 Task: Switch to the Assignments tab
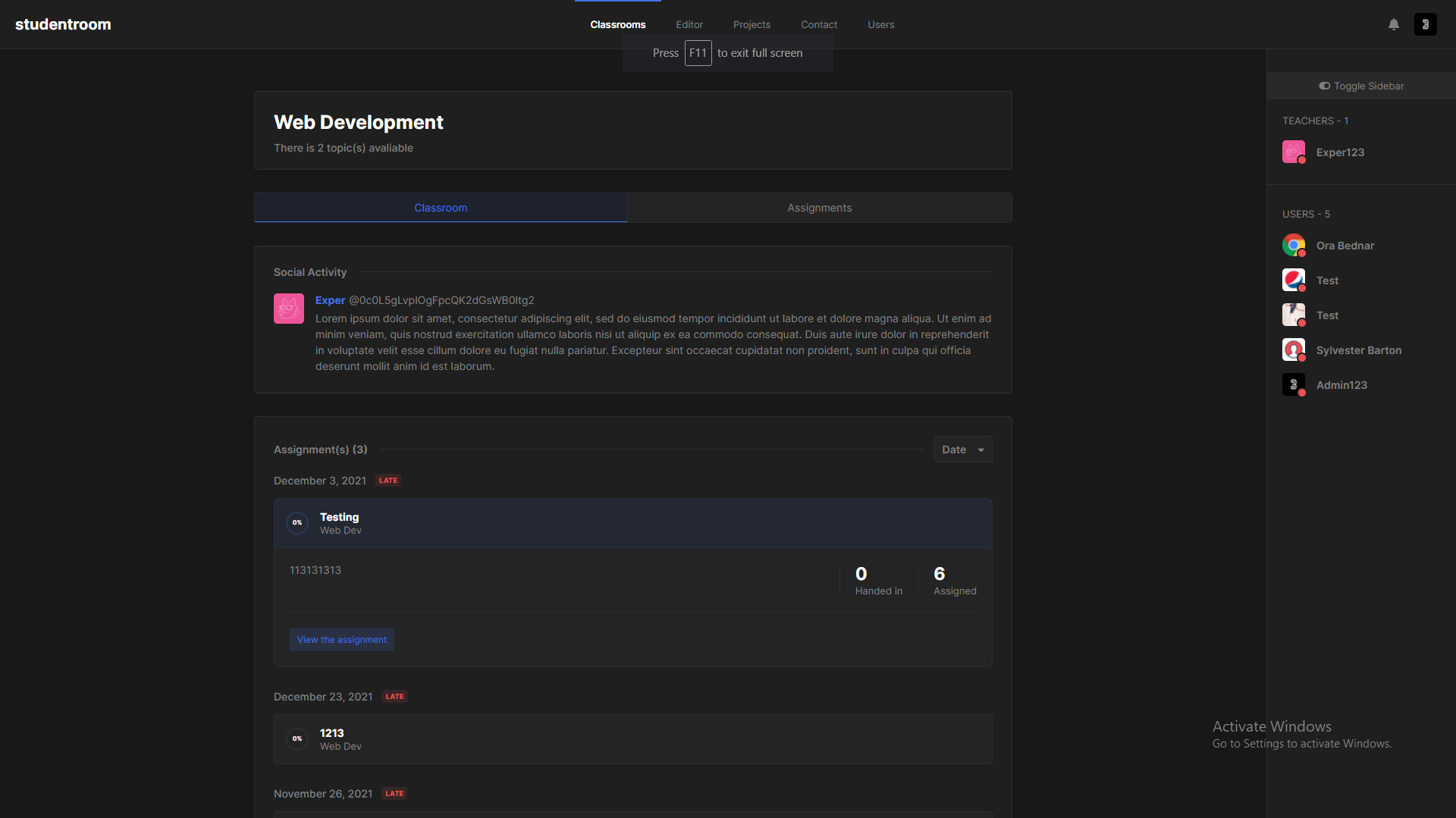coord(819,207)
